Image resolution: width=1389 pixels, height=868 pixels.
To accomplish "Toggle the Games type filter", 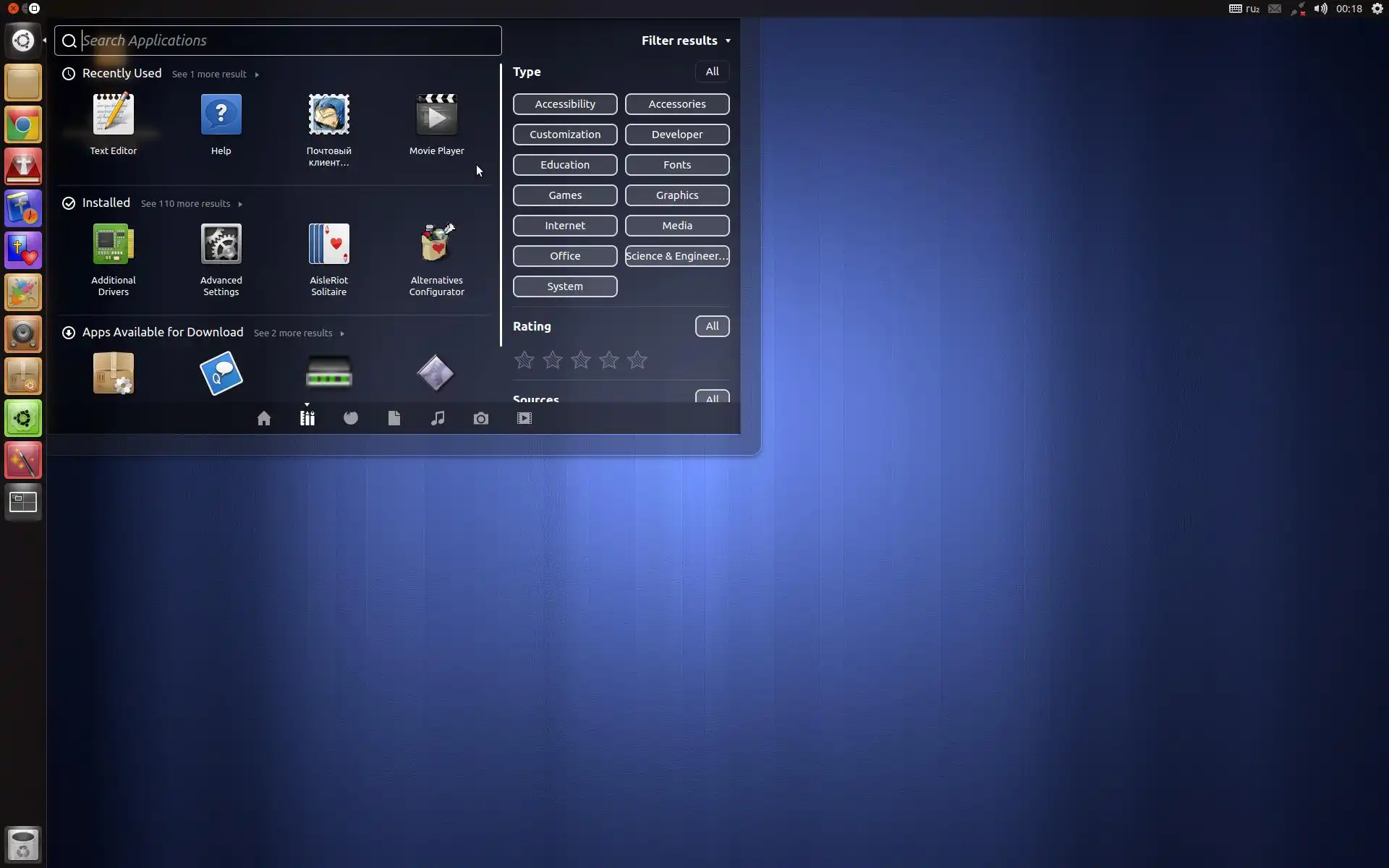I will [564, 195].
